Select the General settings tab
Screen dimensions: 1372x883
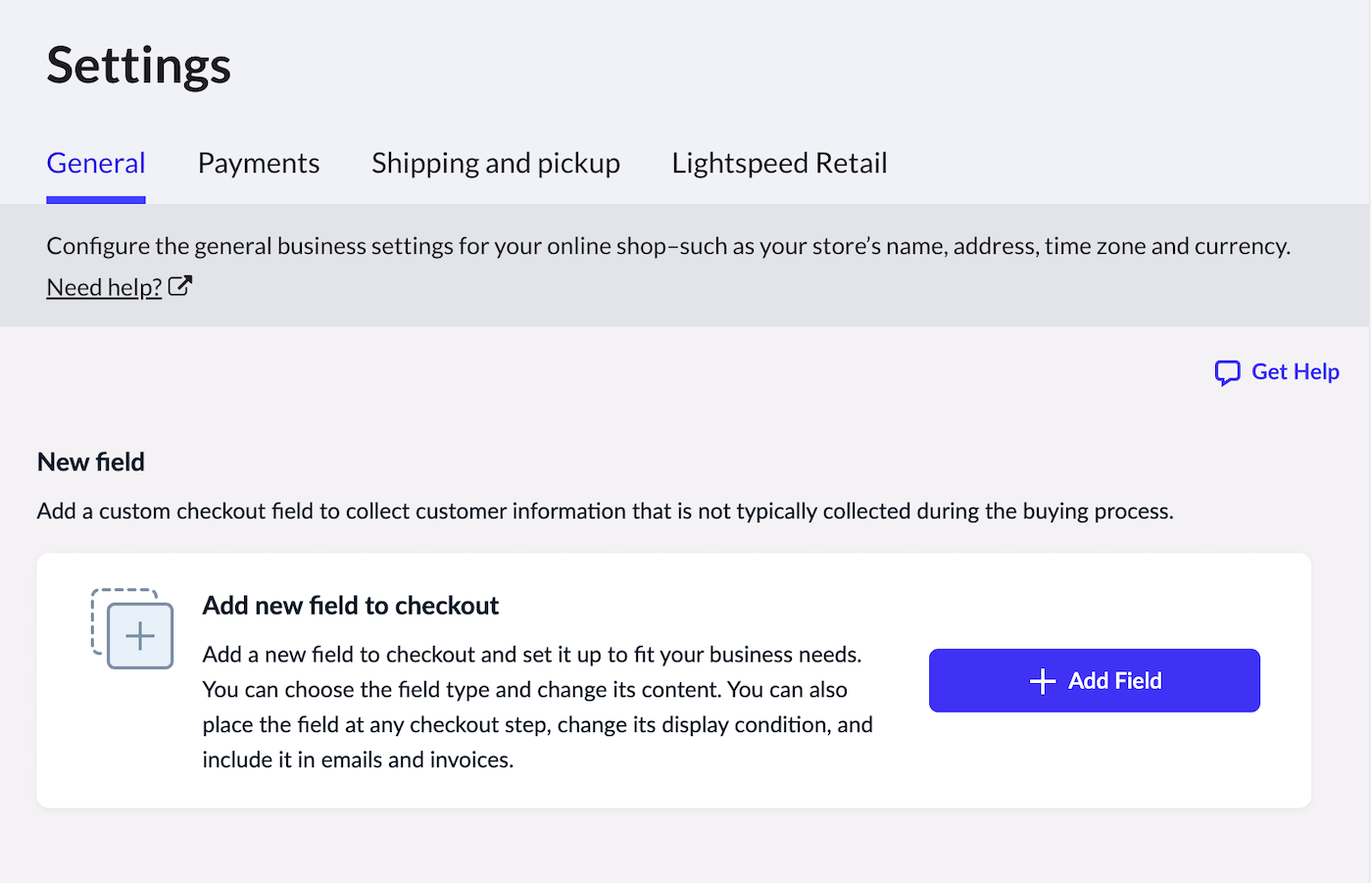point(96,163)
